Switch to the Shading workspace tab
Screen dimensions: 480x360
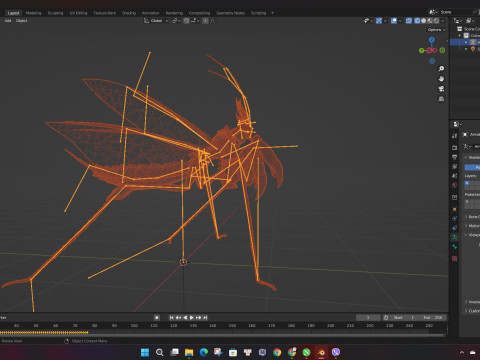coord(129,13)
